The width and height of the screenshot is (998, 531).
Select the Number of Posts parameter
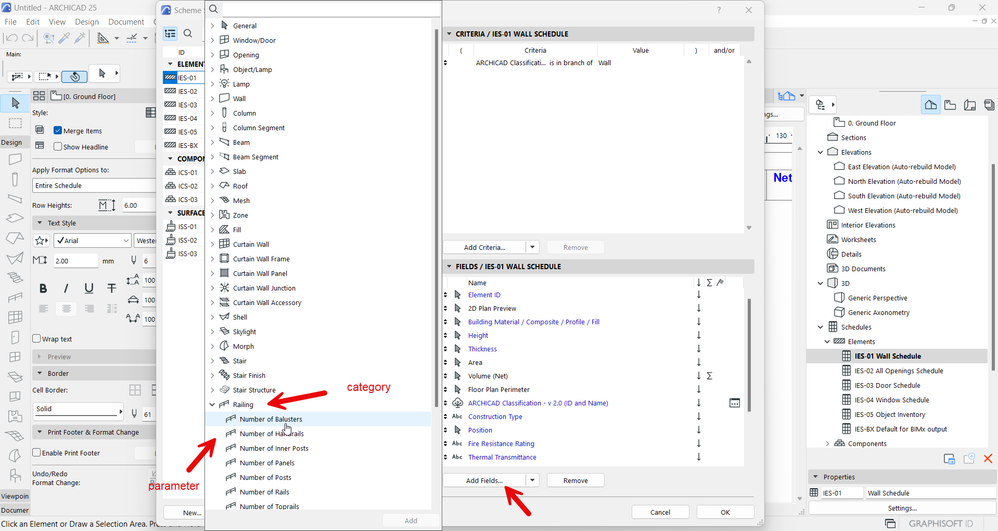pyautogui.click(x=265, y=478)
